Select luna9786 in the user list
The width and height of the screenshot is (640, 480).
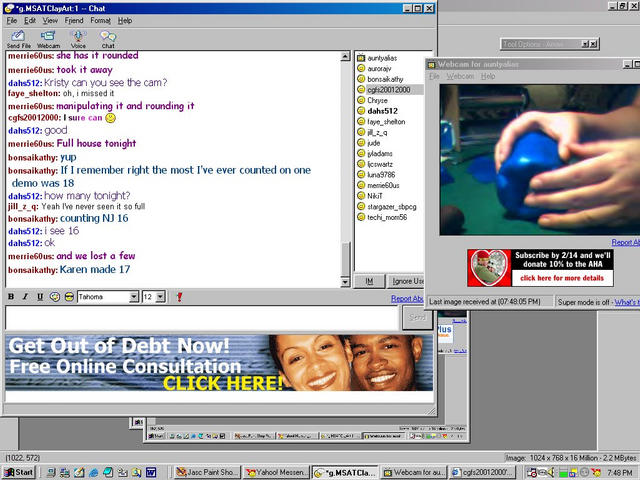(x=381, y=175)
